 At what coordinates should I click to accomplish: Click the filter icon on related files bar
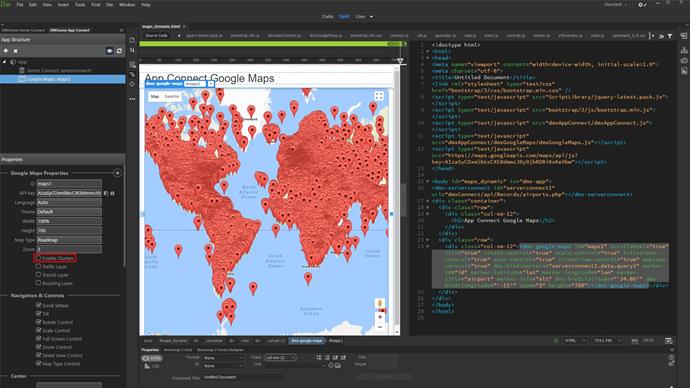click(x=670, y=36)
